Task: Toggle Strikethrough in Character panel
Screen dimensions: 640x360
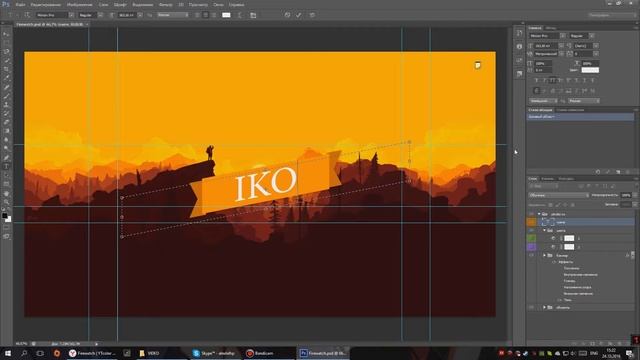Action: tap(592, 80)
